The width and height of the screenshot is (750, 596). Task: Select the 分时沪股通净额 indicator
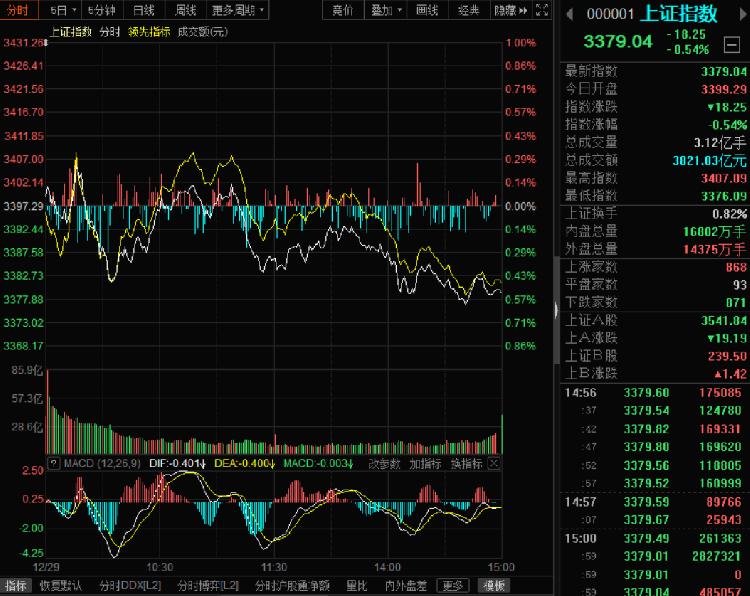pos(292,585)
